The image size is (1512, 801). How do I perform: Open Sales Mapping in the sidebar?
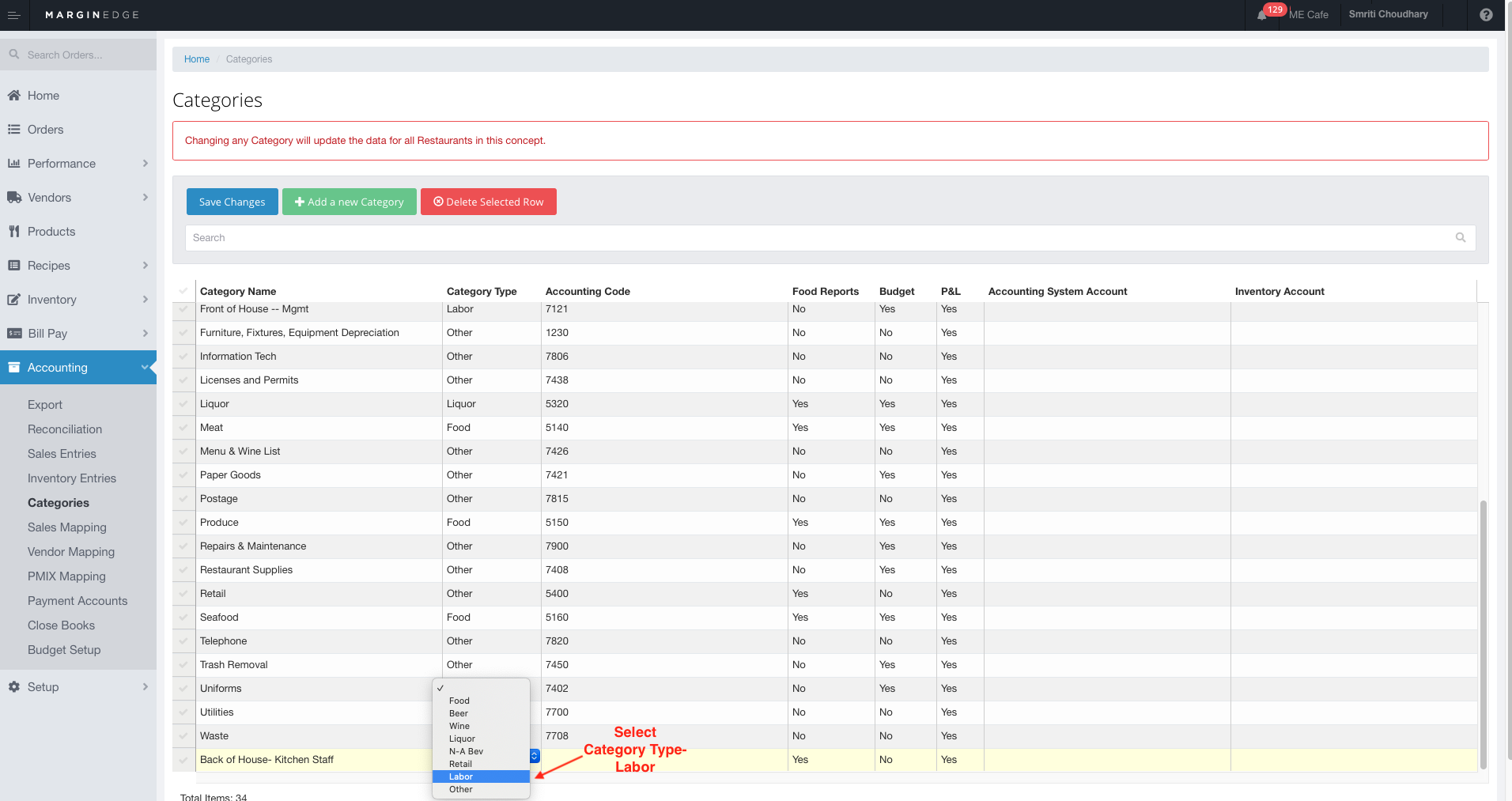67,527
